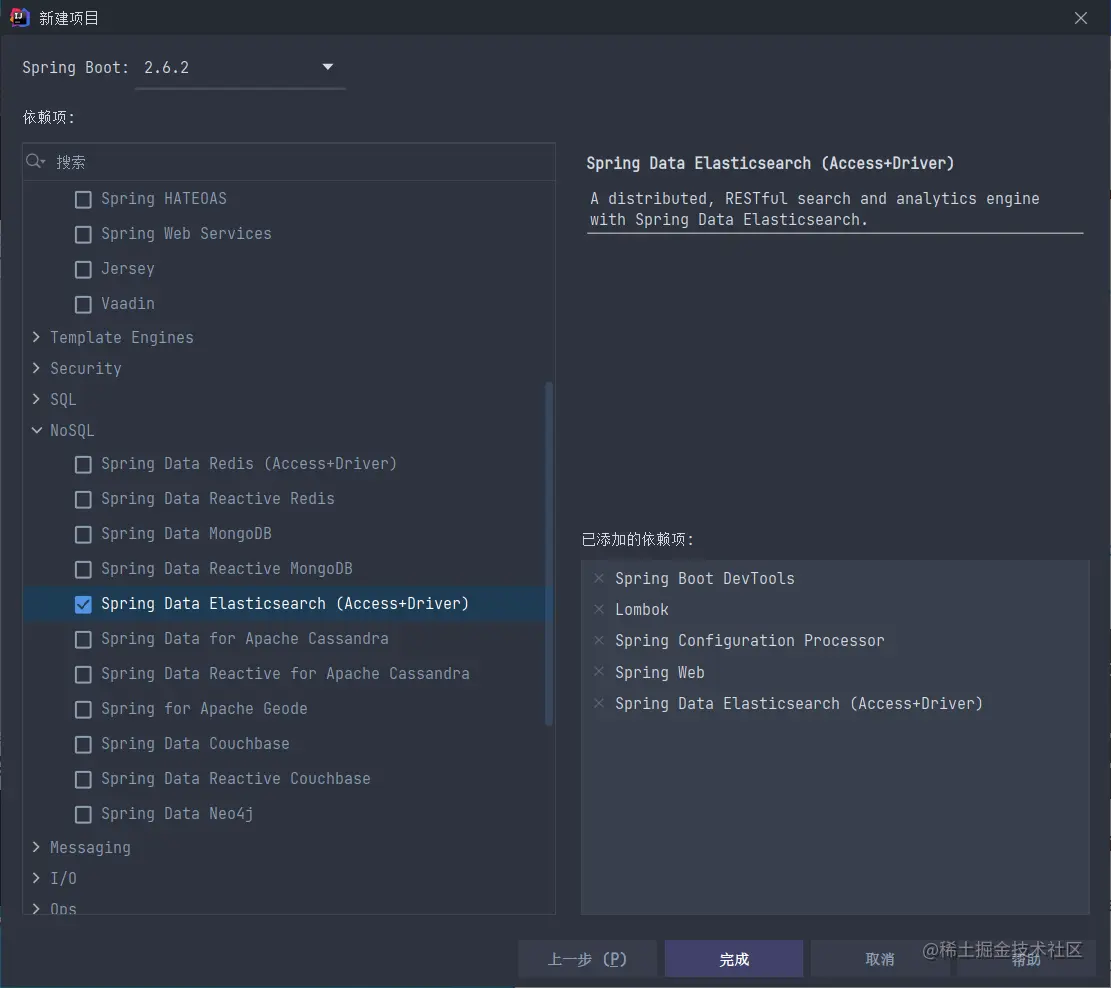Click the Spring Data Elasticsearch description text
This screenshot has width=1111, height=988.
pos(815,209)
